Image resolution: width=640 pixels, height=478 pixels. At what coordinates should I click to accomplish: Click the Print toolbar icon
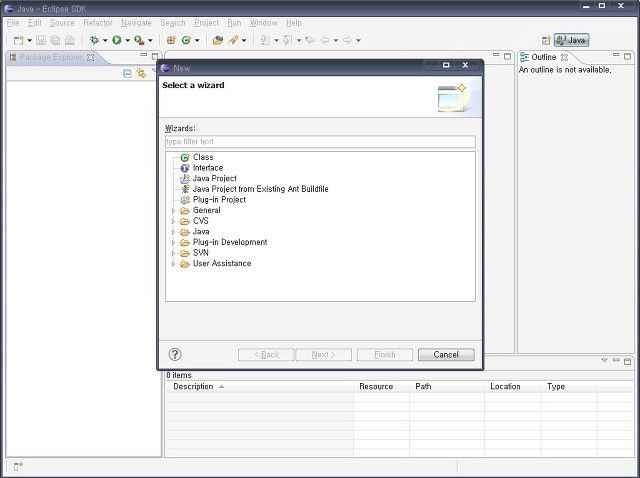[x=70, y=40]
